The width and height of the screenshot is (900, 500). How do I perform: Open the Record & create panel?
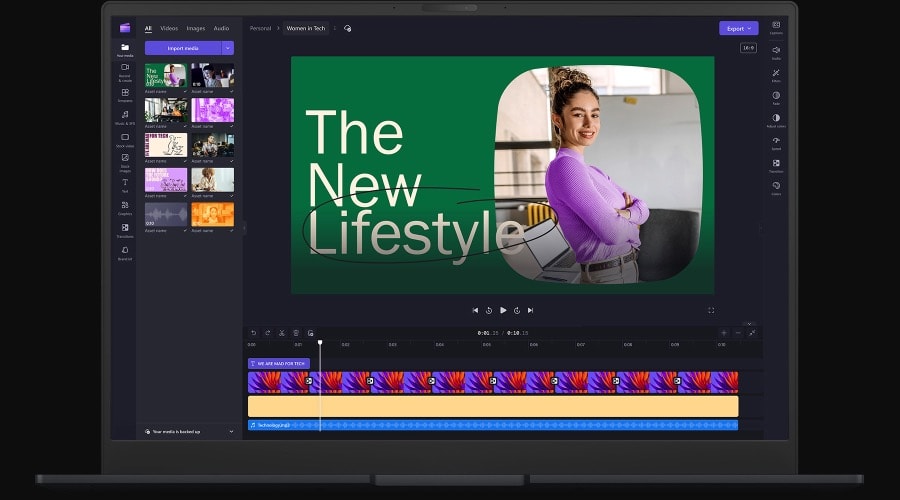pos(125,69)
